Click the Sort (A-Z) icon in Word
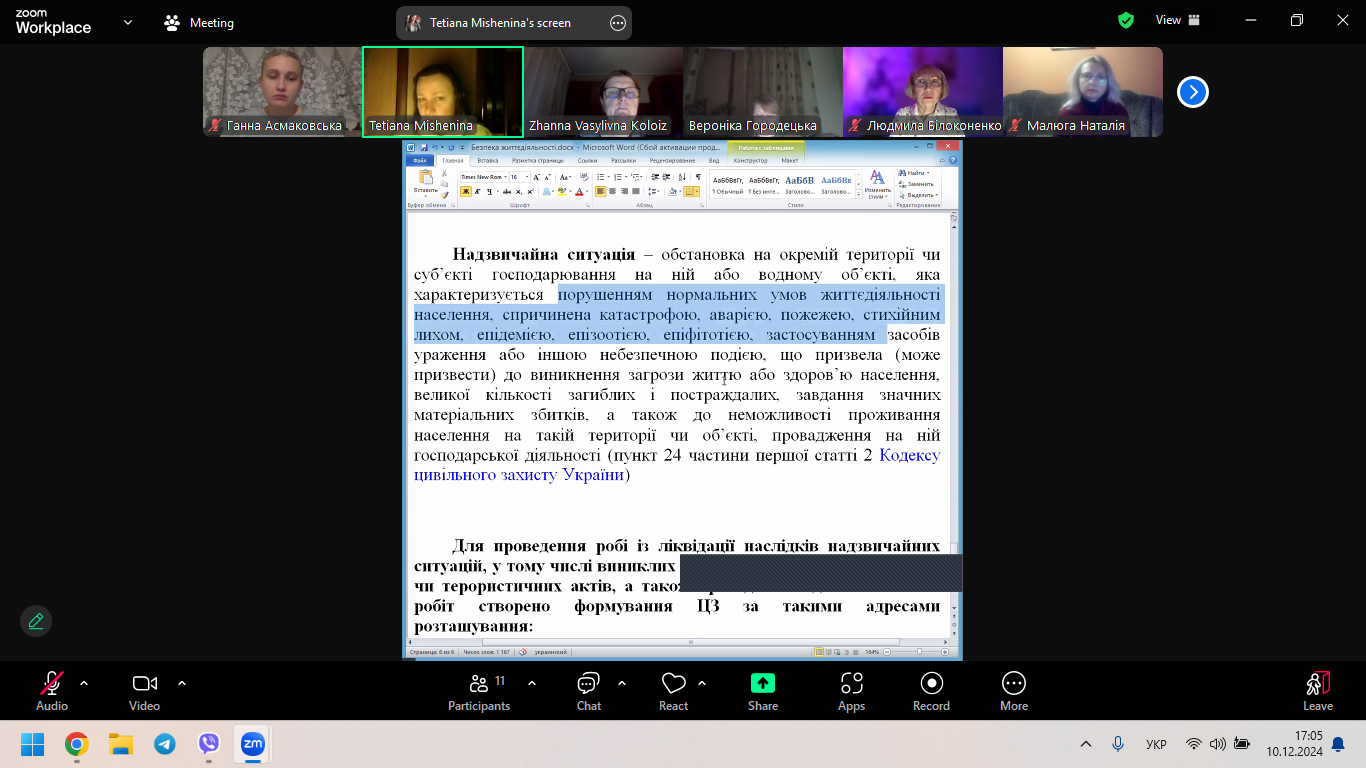Screen dimensions: 1366x768 681,177
